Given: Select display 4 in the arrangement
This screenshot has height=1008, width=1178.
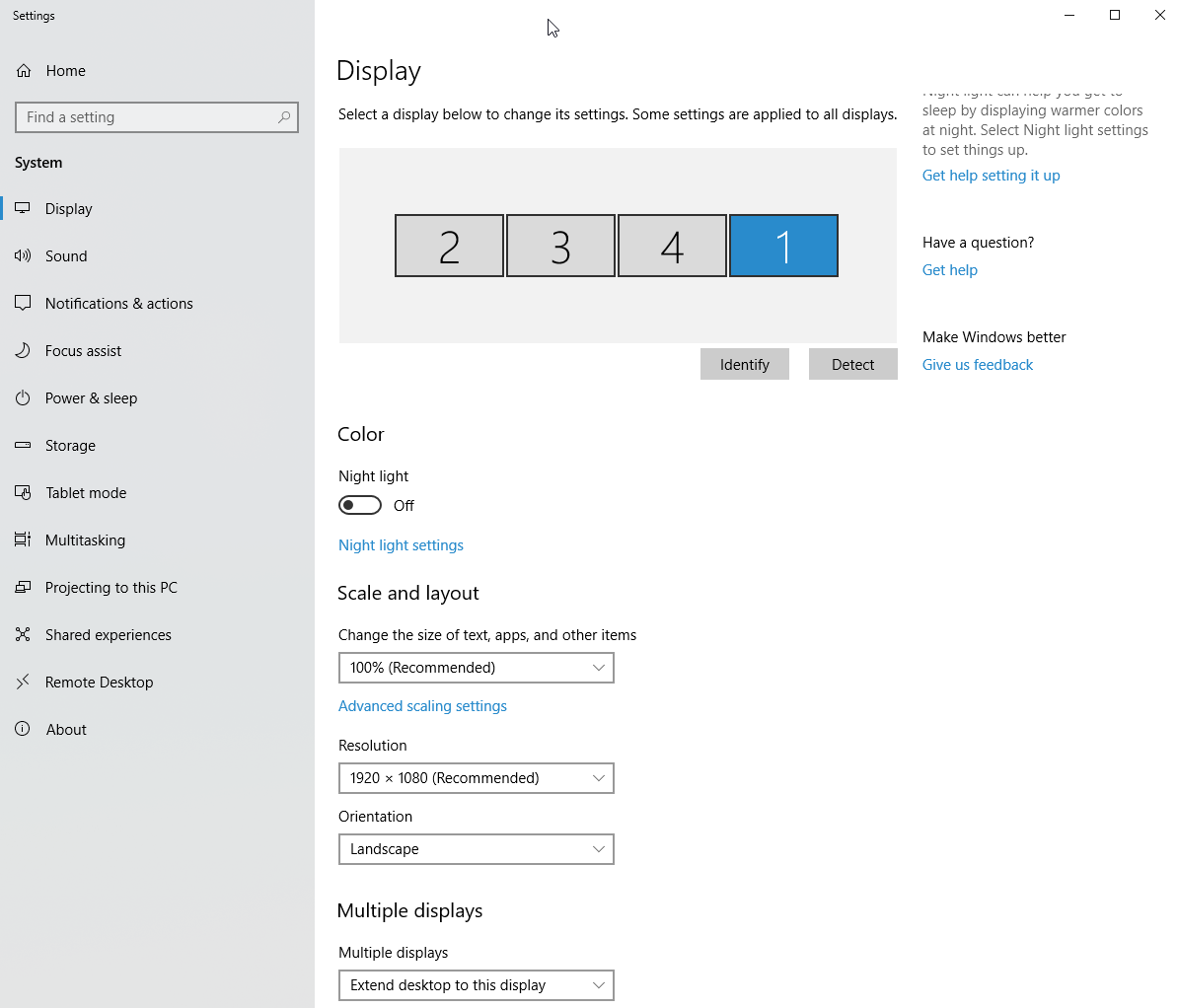Looking at the screenshot, I should pyautogui.click(x=672, y=246).
